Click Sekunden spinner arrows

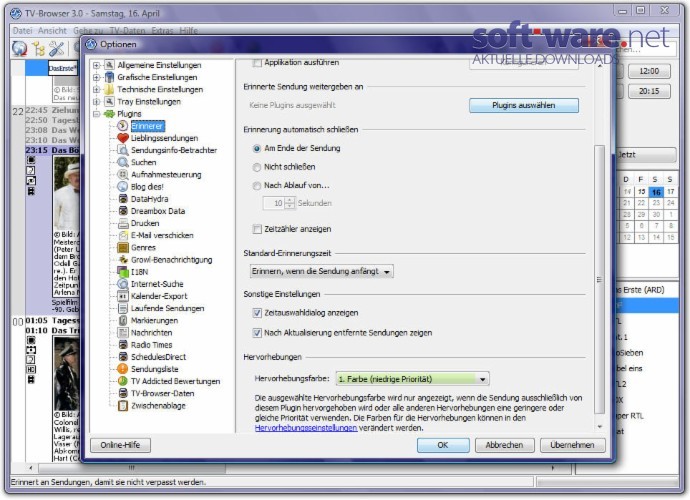point(290,203)
